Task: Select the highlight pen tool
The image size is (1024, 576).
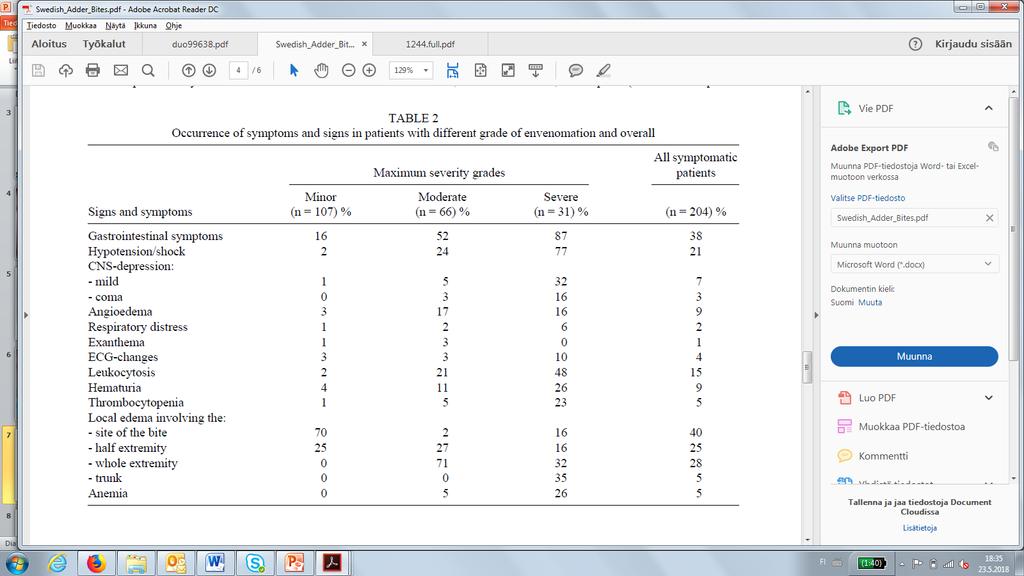Action: [603, 71]
